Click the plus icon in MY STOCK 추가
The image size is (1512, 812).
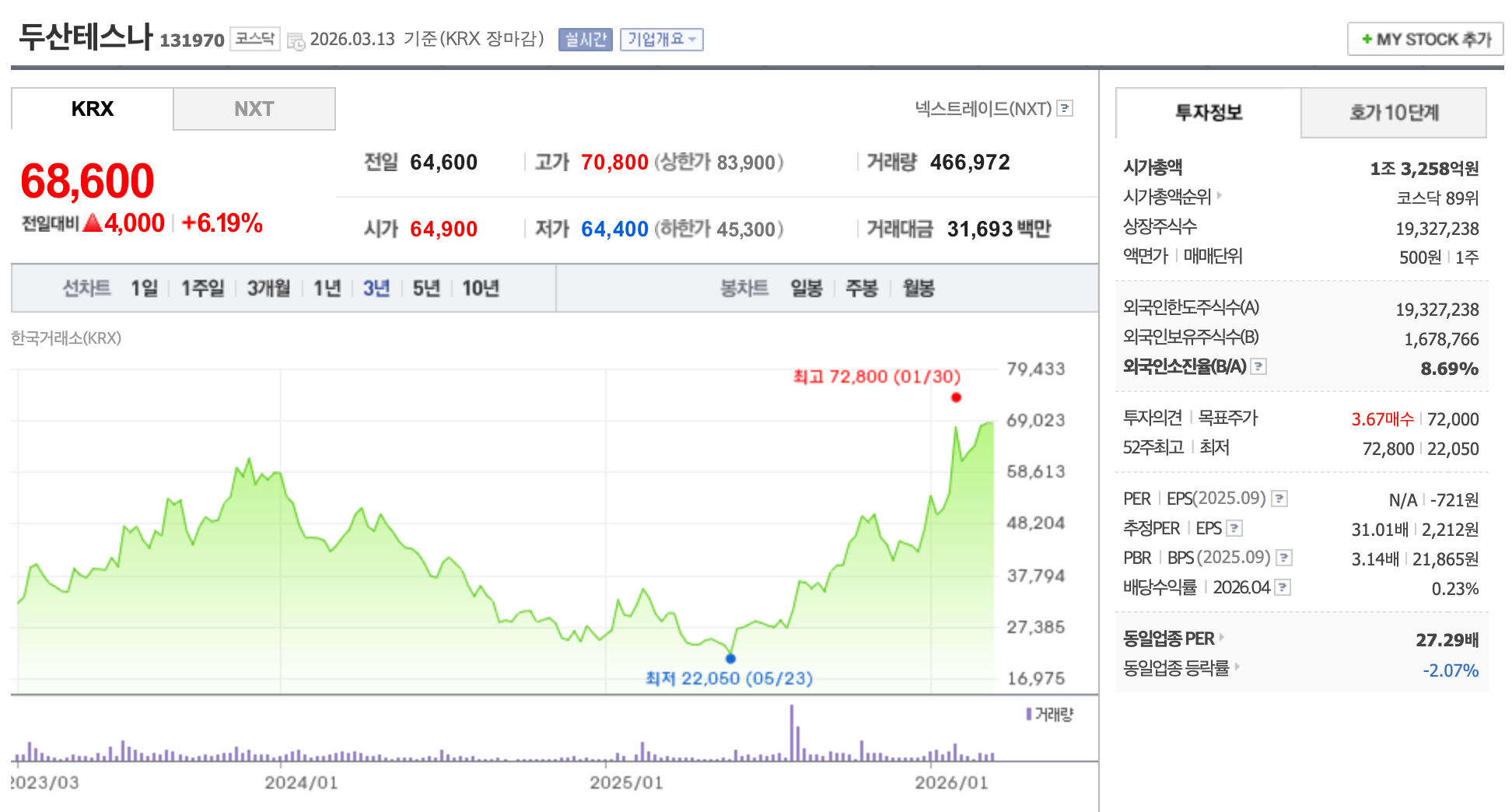click(x=1367, y=39)
